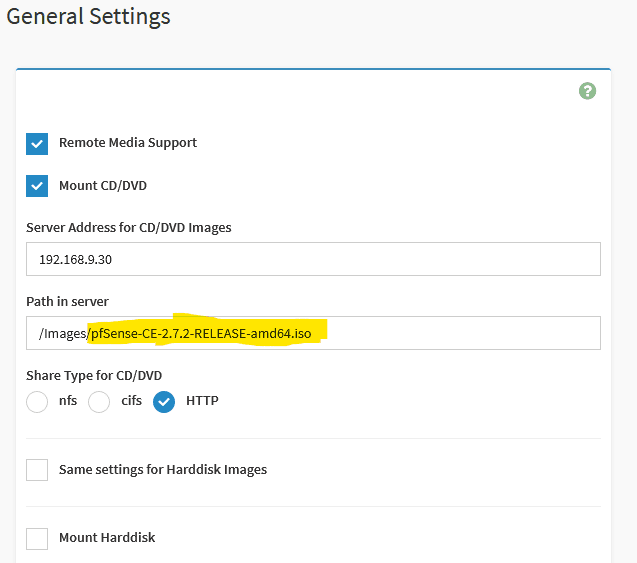
Task: Click the Server Address for CD/DVD Images label
Action: (129, 227)
